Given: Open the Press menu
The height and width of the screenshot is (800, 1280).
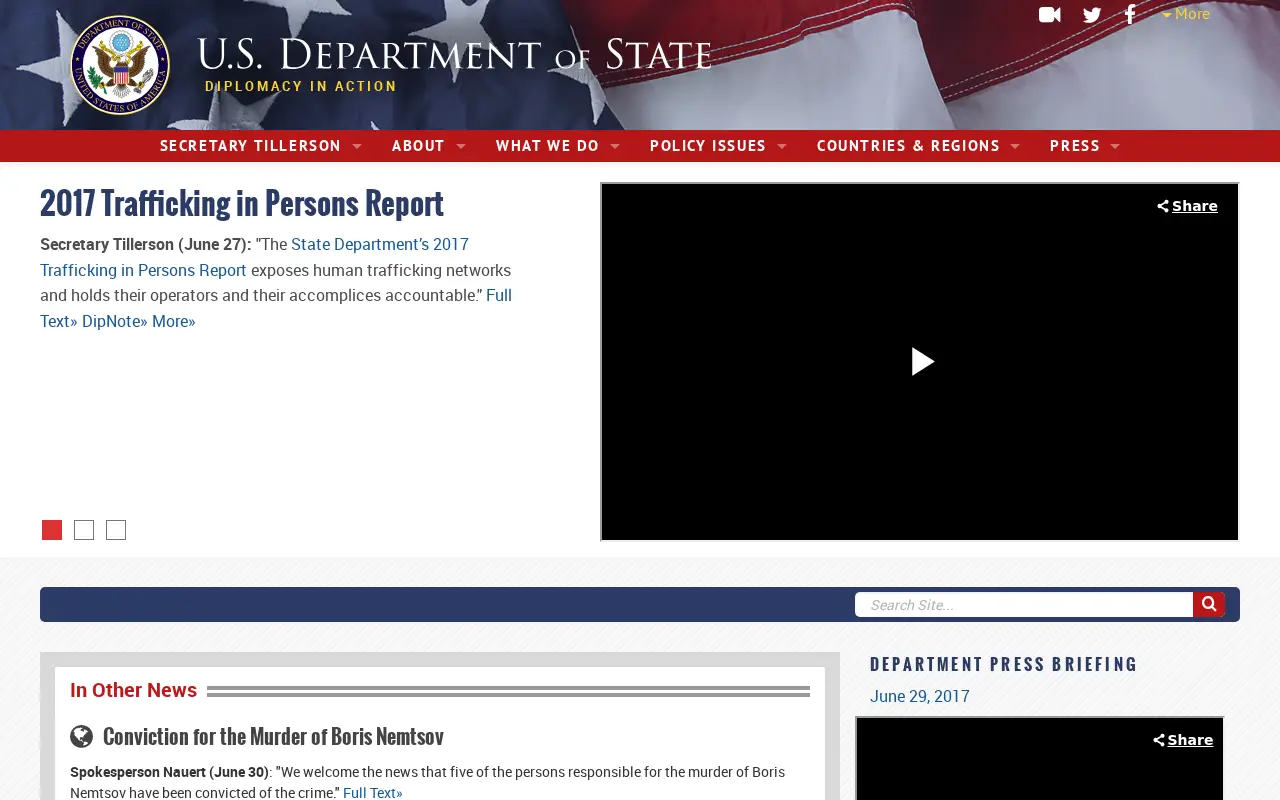Looking at the screenshot, I should [1084, 146].
